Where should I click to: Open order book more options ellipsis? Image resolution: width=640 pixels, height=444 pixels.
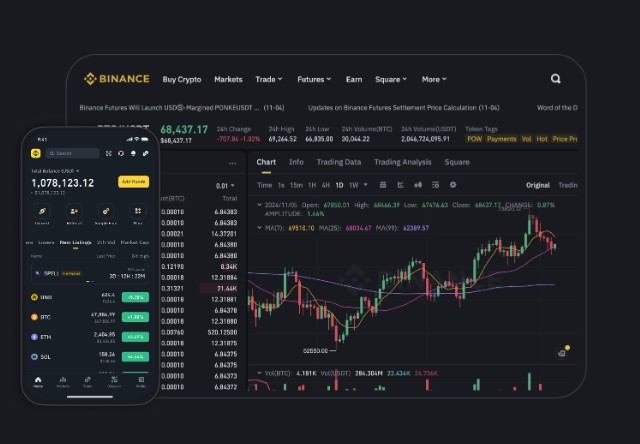233,163
